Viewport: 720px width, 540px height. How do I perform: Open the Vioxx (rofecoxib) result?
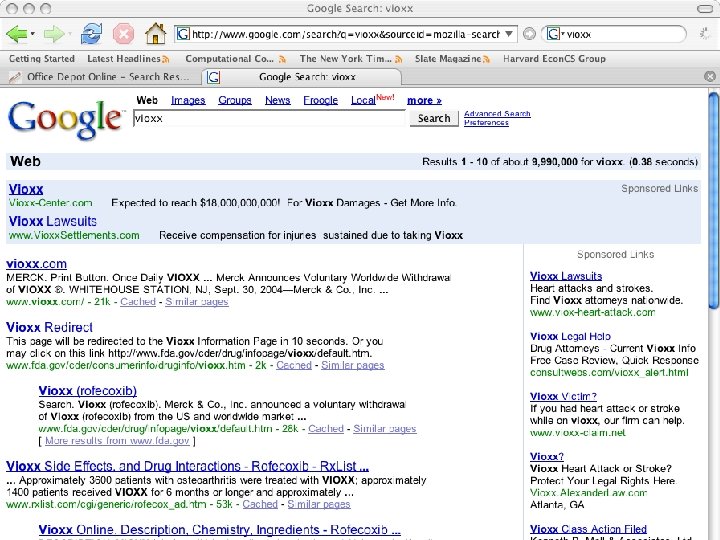pos(88,391)
